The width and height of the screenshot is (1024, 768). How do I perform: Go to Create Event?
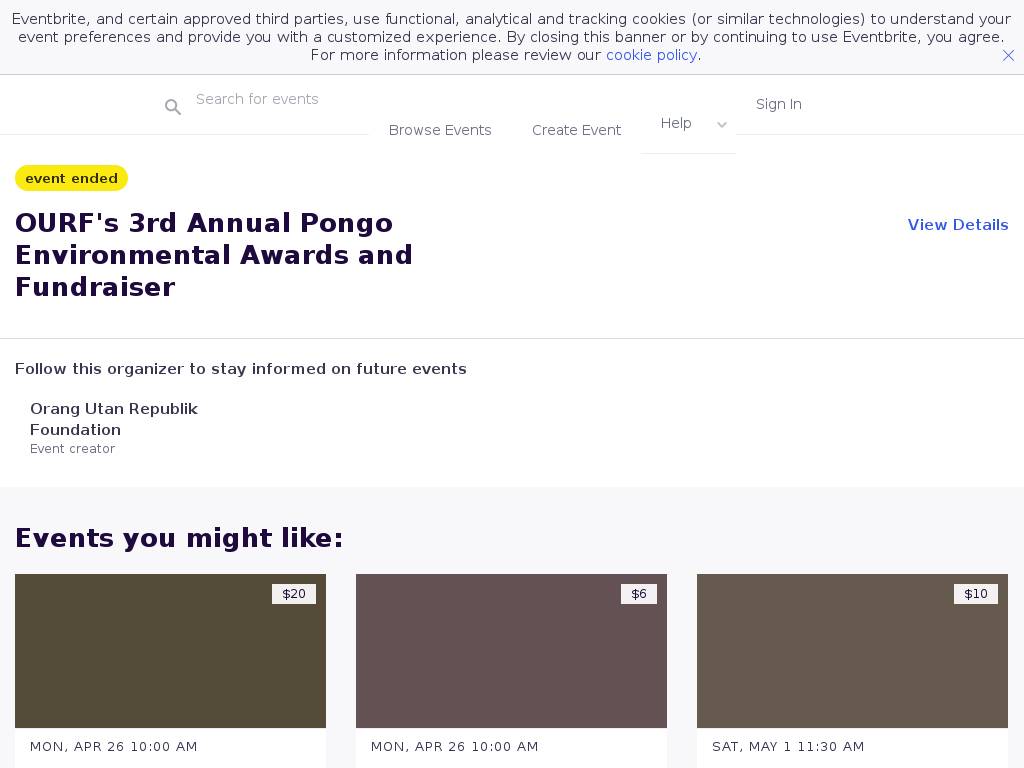pyautogui.click(x=576, y=130)
